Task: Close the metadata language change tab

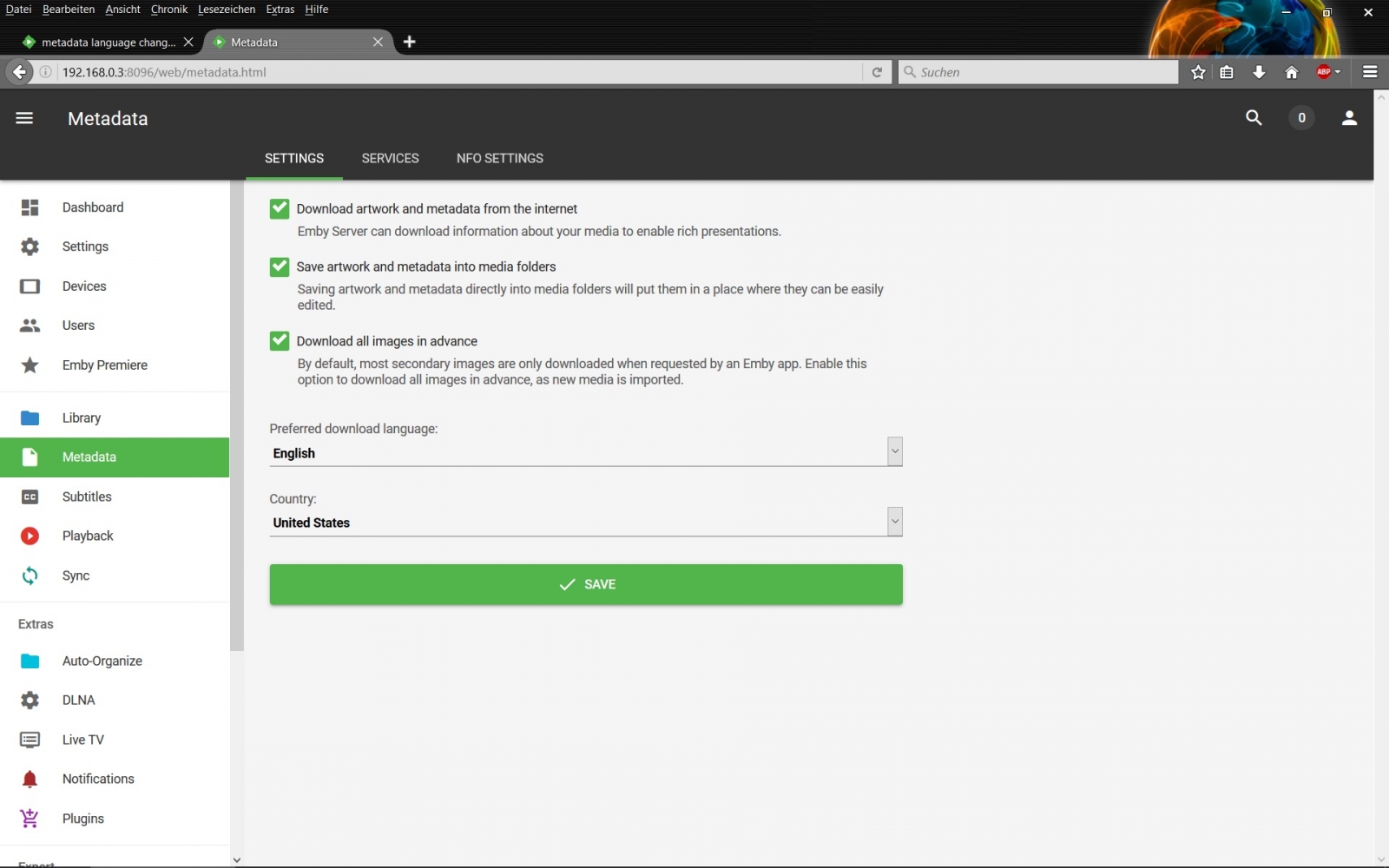Action: pos(188,42)
